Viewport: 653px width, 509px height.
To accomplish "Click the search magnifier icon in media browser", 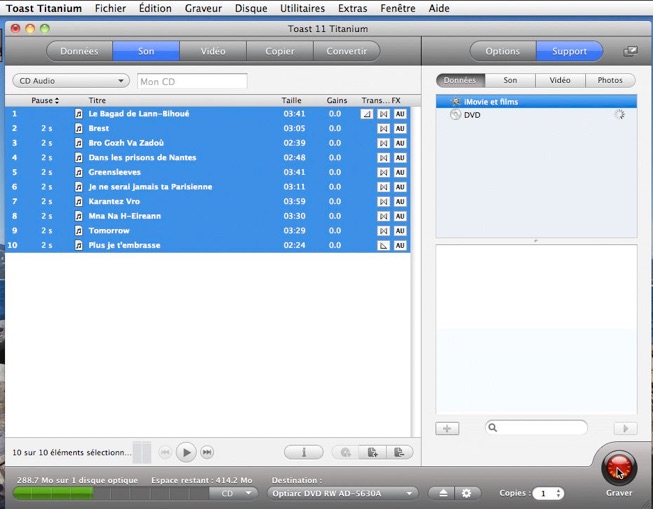I will [x=493, y=427].
